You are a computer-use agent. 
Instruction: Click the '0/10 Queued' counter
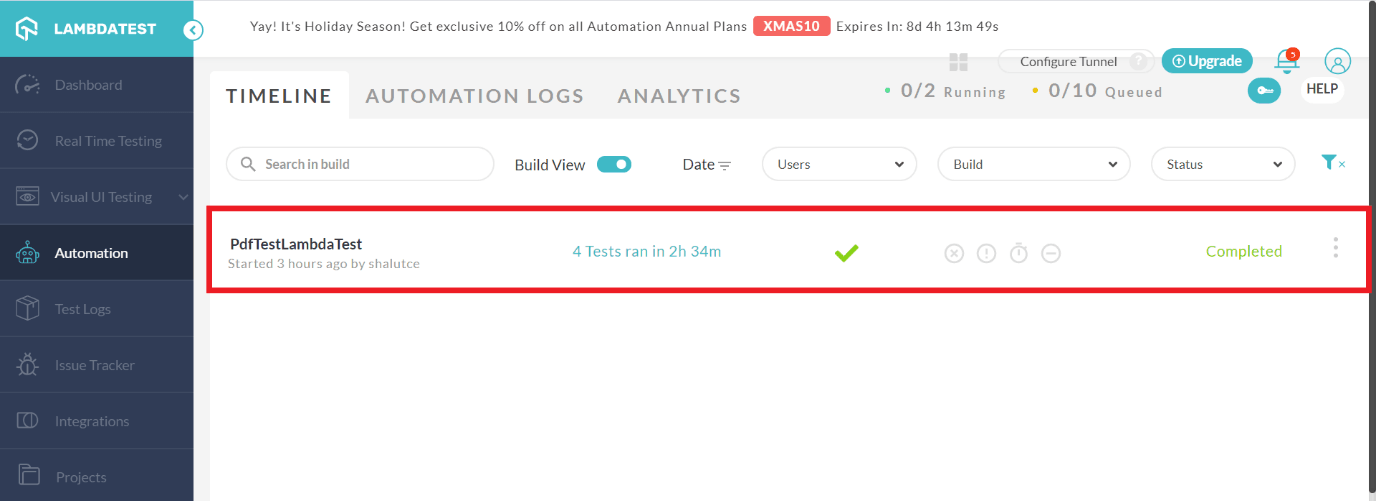coord(1097,91)
